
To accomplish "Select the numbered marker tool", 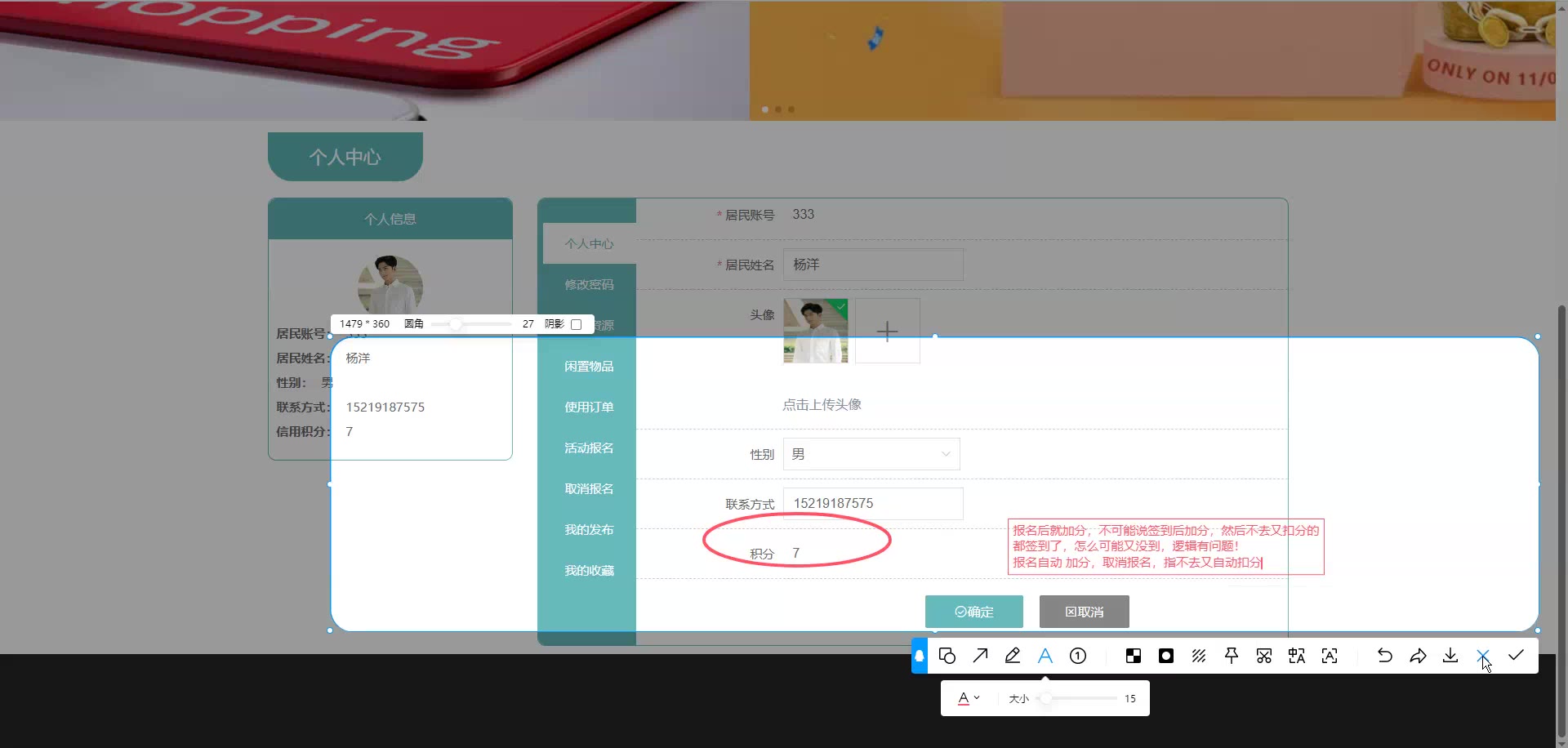I will [x=1078, y=656].
